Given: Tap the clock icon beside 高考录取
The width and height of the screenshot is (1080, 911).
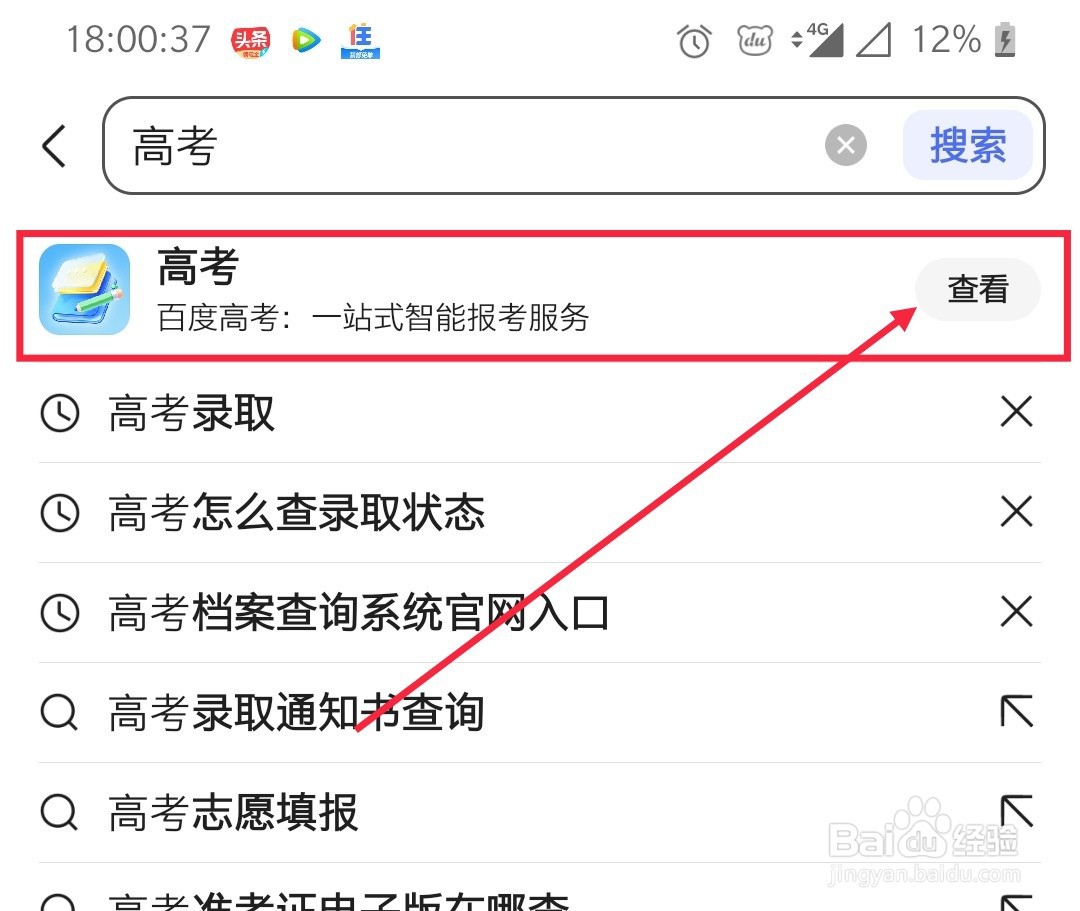Looking at the screenshot, I should pos(60,413).
